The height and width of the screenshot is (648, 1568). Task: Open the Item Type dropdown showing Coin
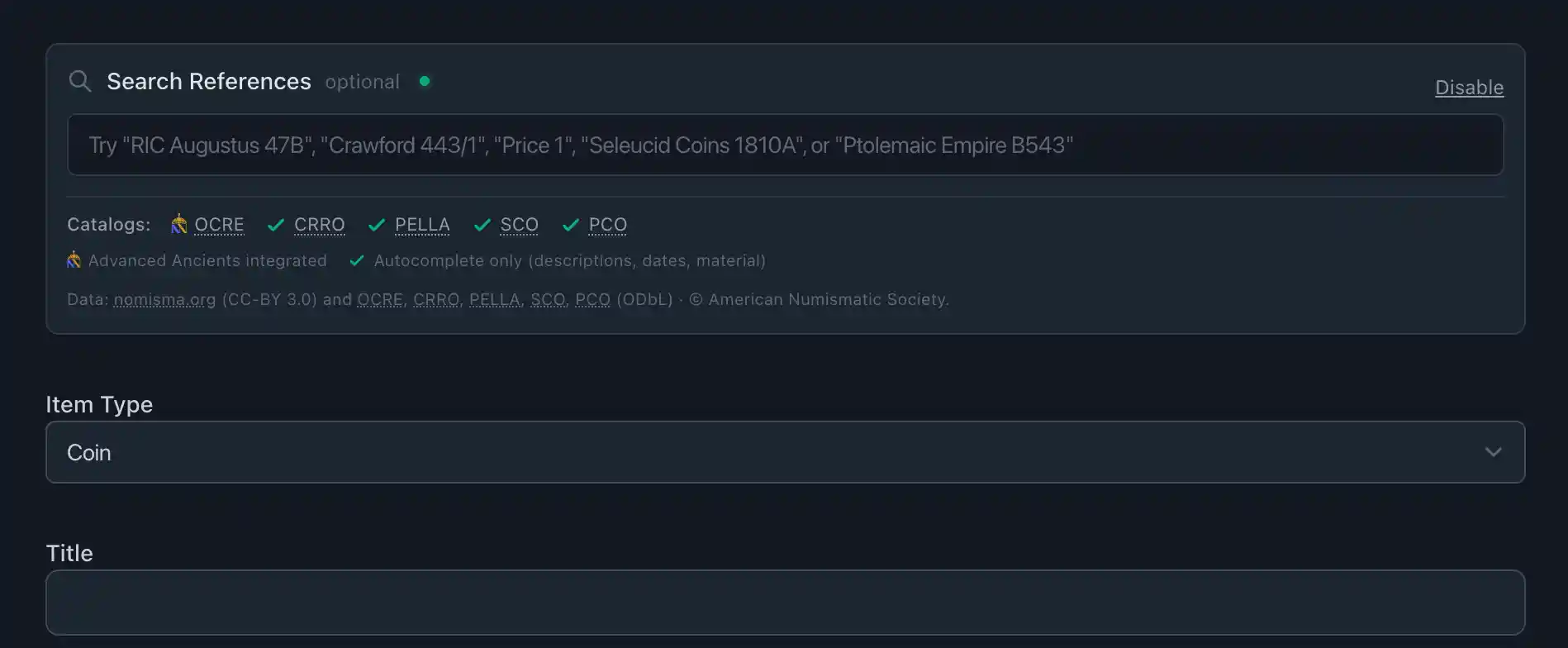(x=785, y=452)
